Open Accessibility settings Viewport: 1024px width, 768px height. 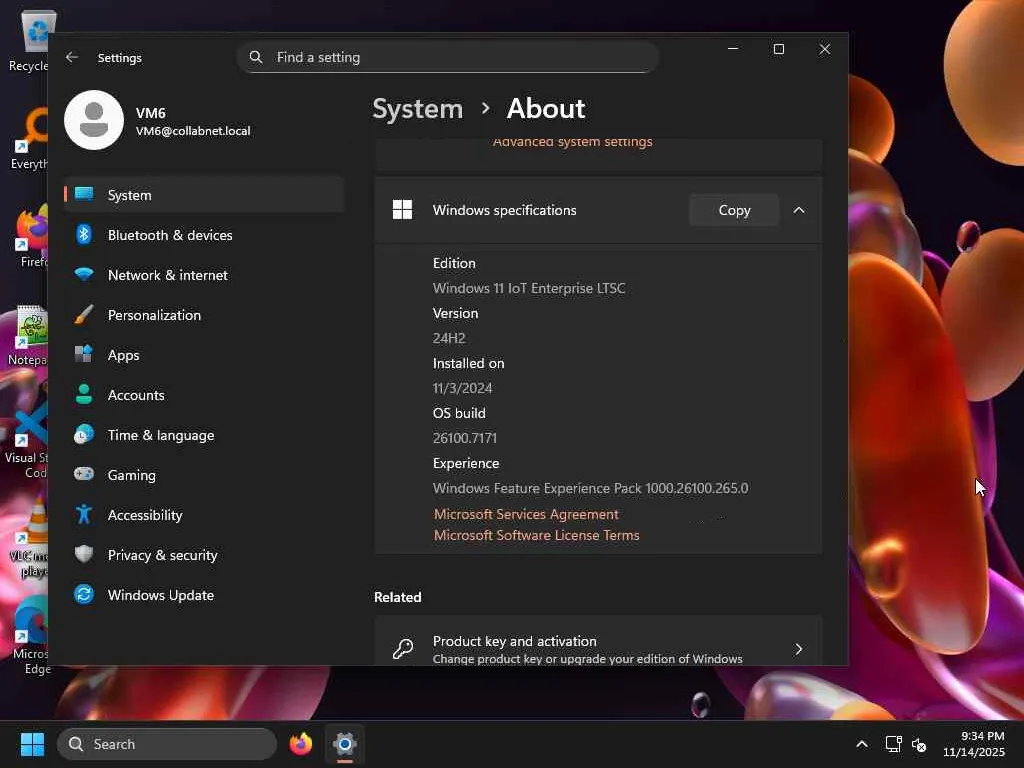[x=204, y=515]
